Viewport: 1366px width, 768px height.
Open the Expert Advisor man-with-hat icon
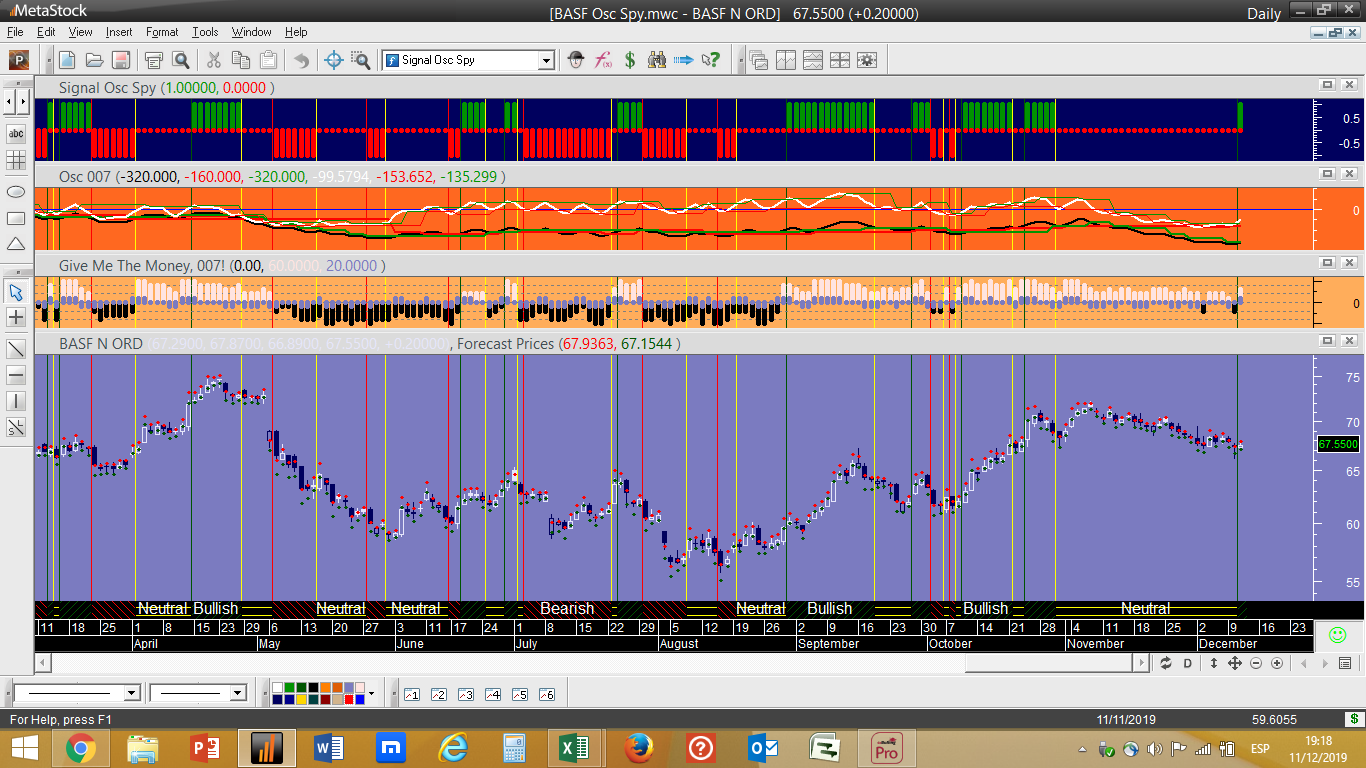576,60
